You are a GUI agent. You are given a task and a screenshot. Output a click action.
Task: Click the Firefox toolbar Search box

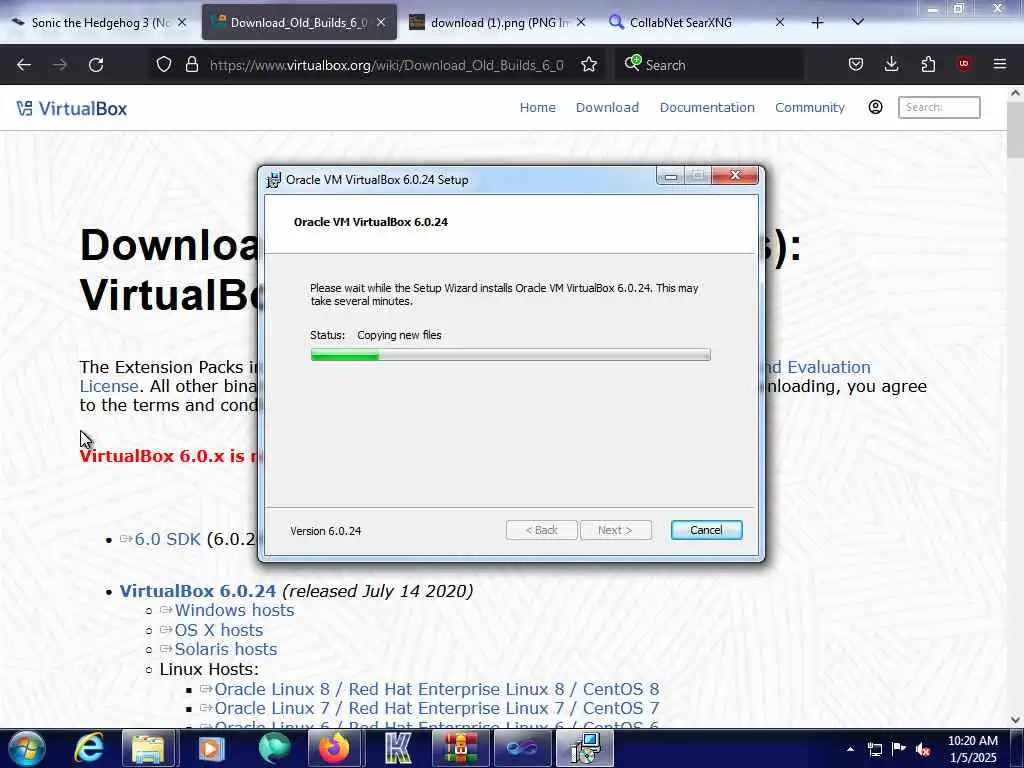pyautogui.click(x=711, y=65)
